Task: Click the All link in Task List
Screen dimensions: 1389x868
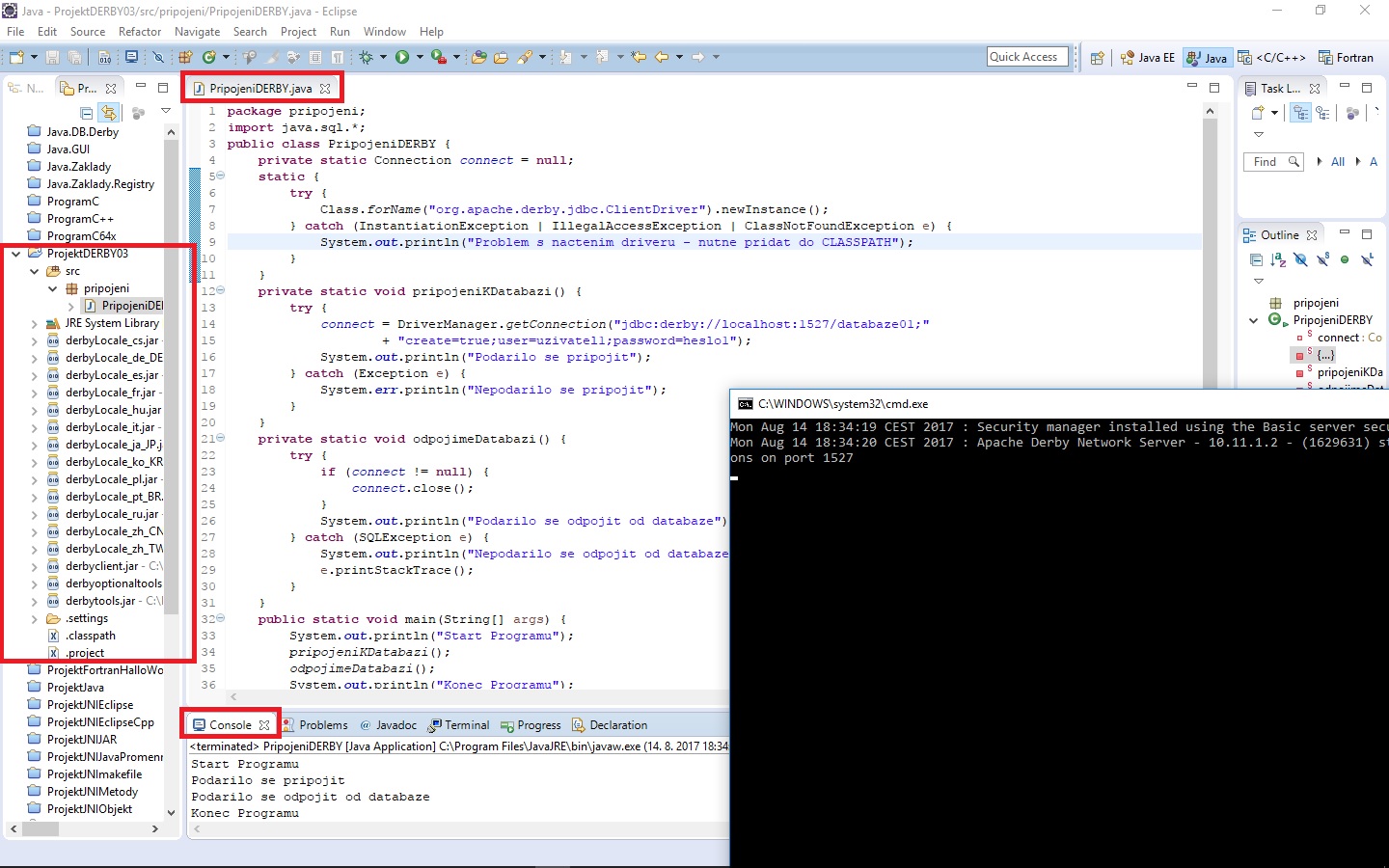Action: tap(1337, 162)
